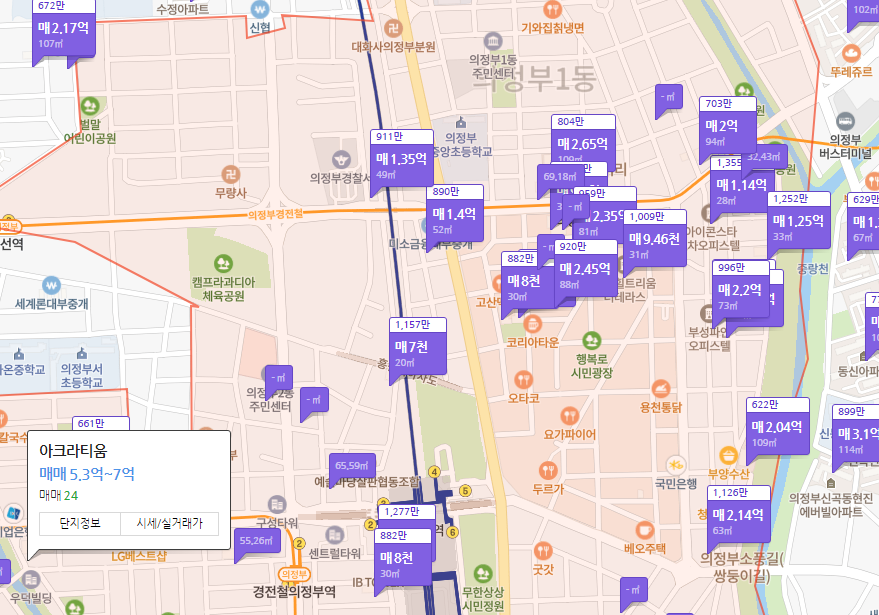Open the 55.26㎡ small marker
Viewport: 879px width, 615px height.
[257, 542]
